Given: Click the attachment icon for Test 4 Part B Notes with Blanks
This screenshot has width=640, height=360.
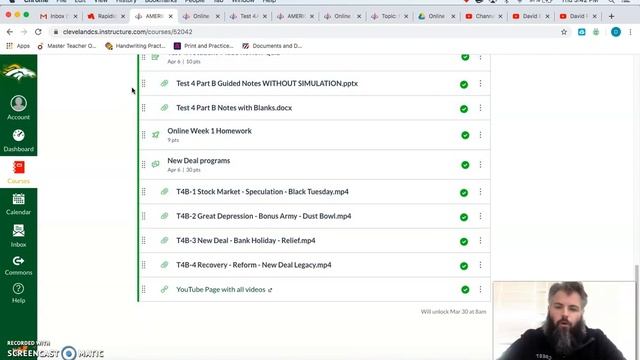Looking at the screenshot, I should tap(164, 108).
